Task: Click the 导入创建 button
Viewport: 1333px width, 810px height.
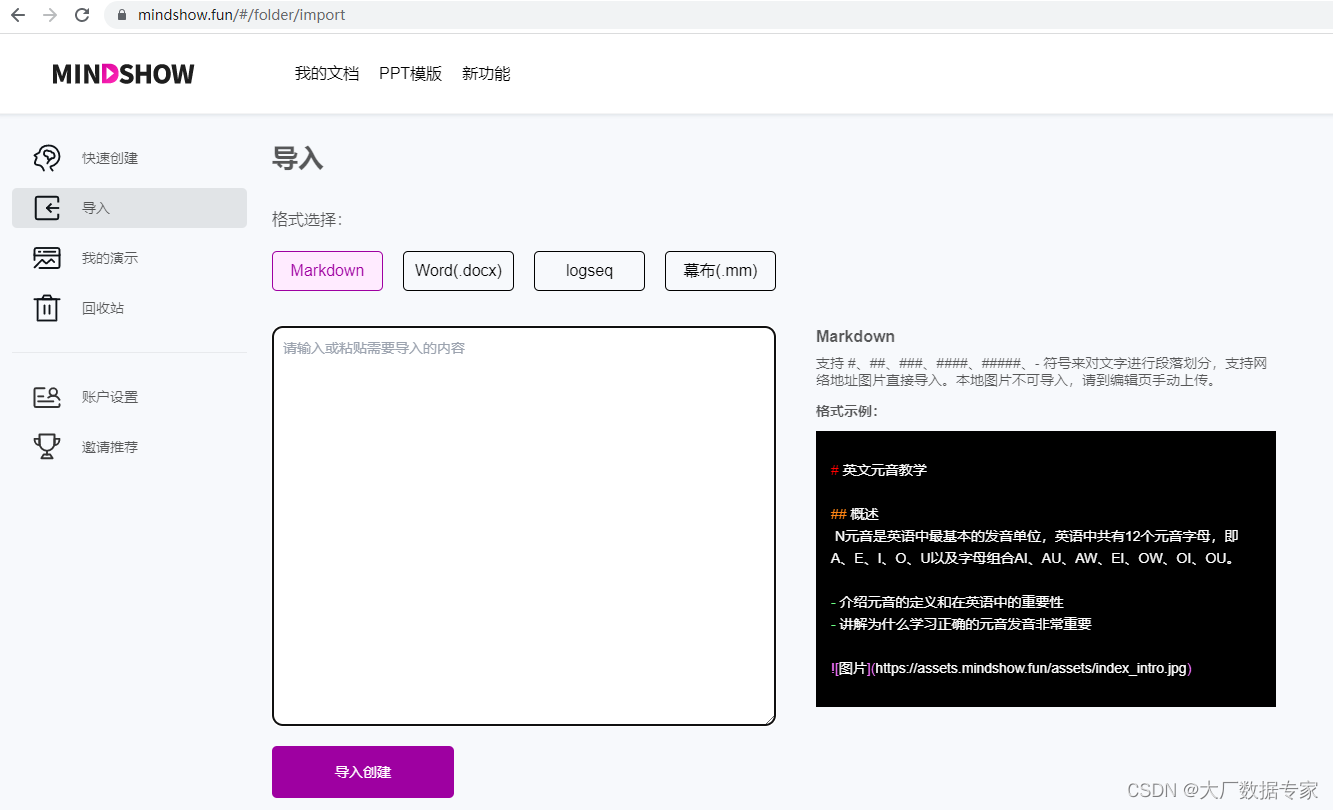Action: click(363, 772)
